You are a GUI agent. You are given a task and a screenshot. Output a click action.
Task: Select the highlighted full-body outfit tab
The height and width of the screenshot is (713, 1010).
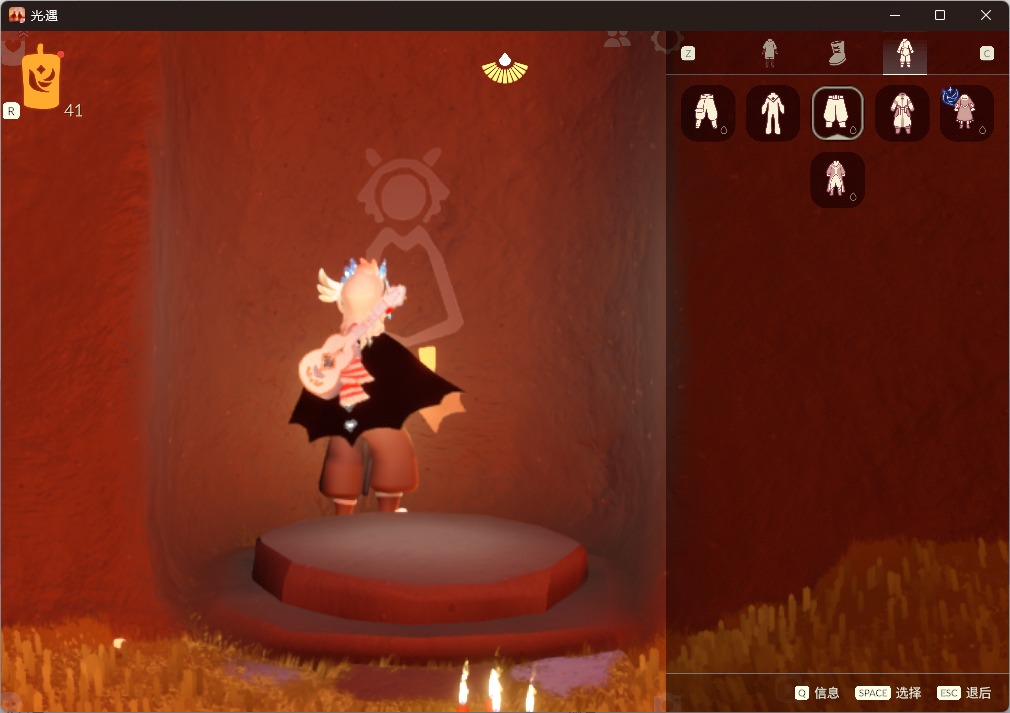point(905,54)
